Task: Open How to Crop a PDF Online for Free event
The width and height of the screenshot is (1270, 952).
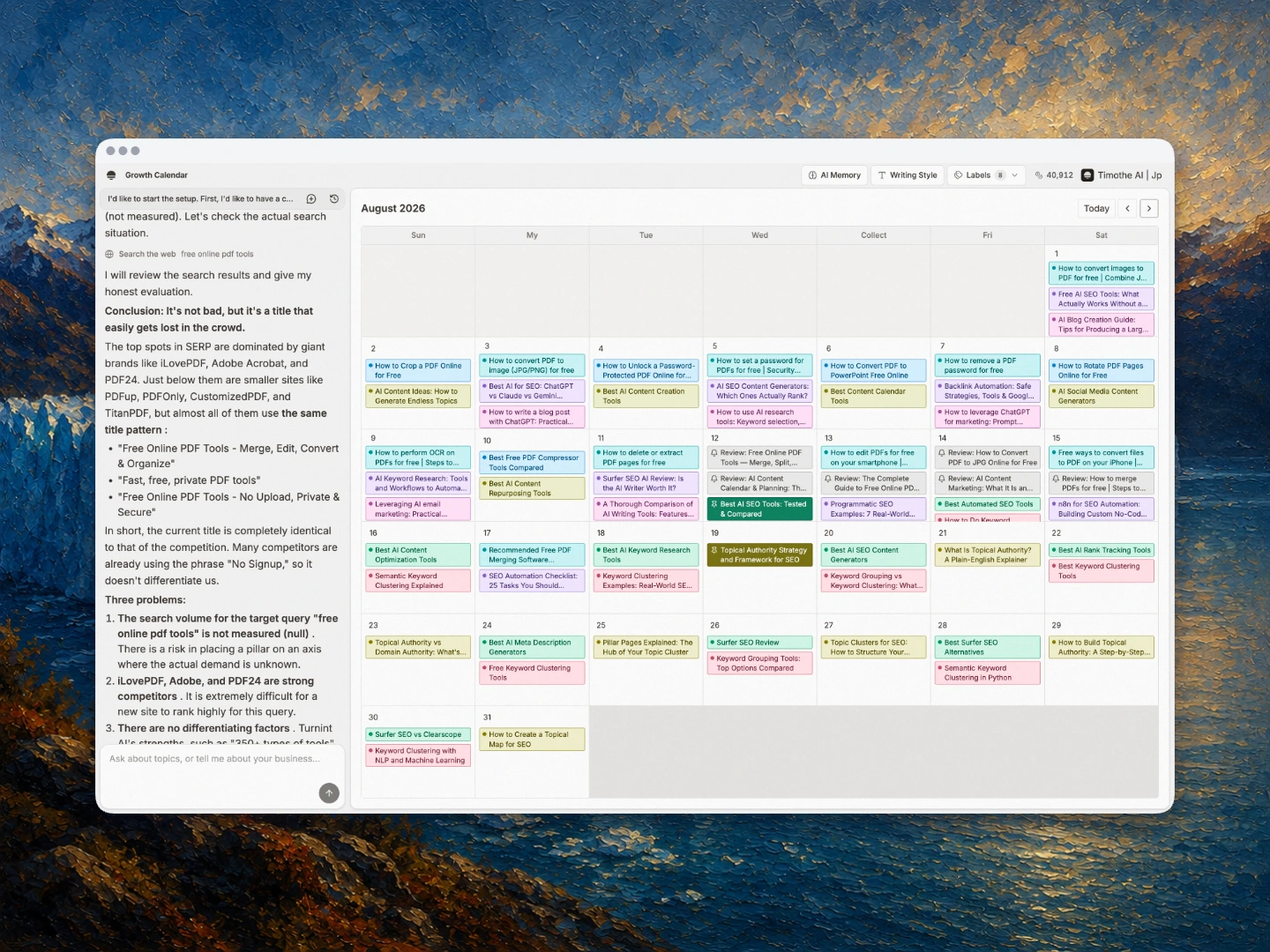Action: point(418,370)
